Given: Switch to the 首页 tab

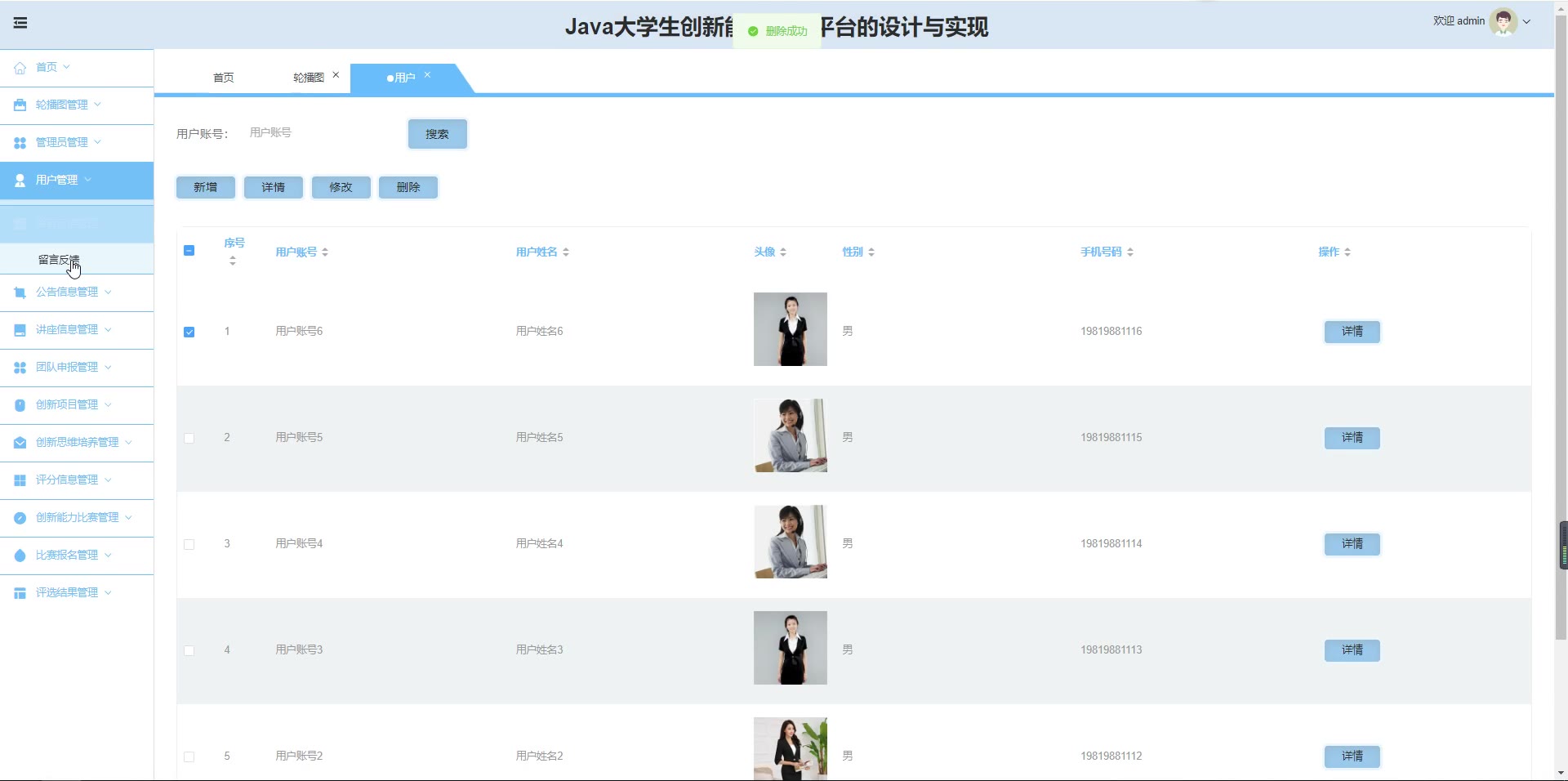Looking at the screenshot, I should click(224, 78).
